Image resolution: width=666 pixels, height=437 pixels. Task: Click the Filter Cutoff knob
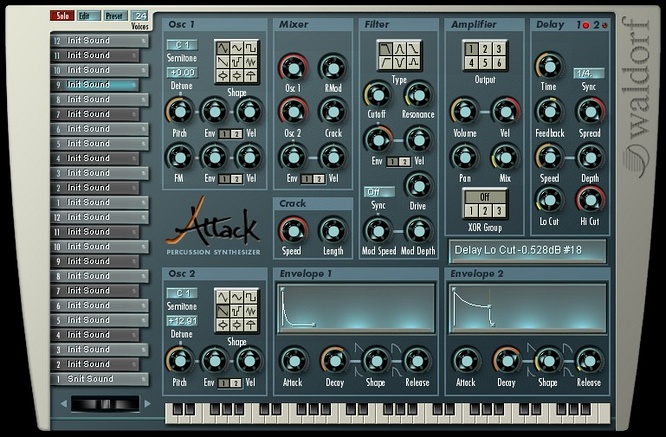[x=378, y=95]
